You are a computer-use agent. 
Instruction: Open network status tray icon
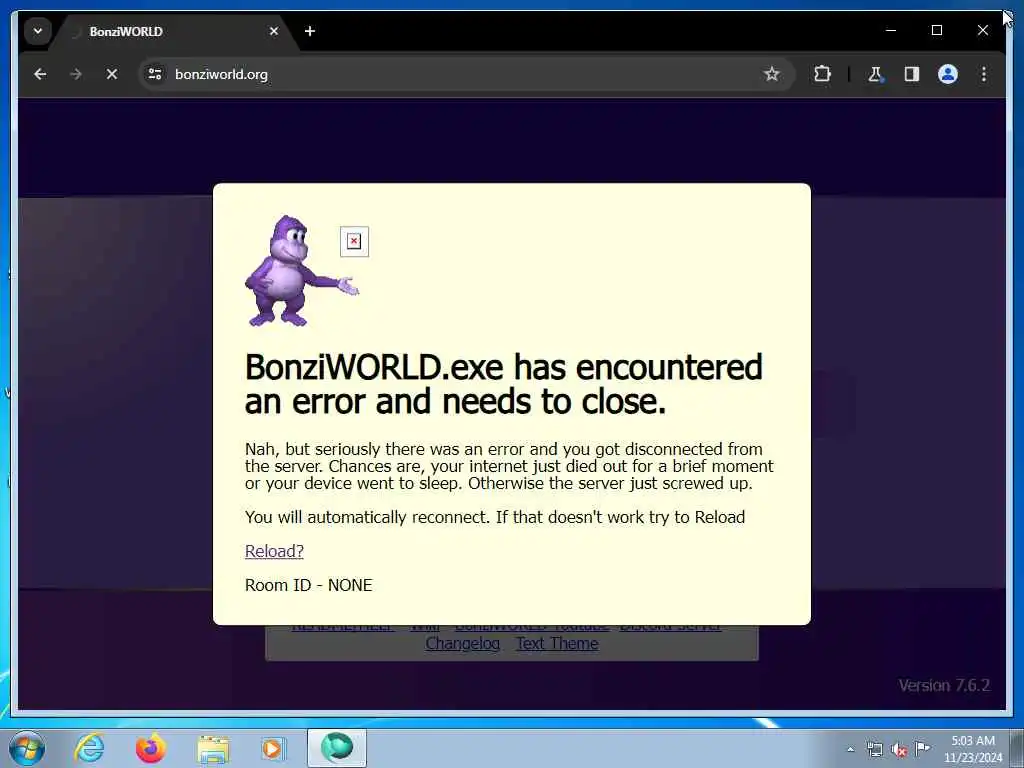[875, 749]
